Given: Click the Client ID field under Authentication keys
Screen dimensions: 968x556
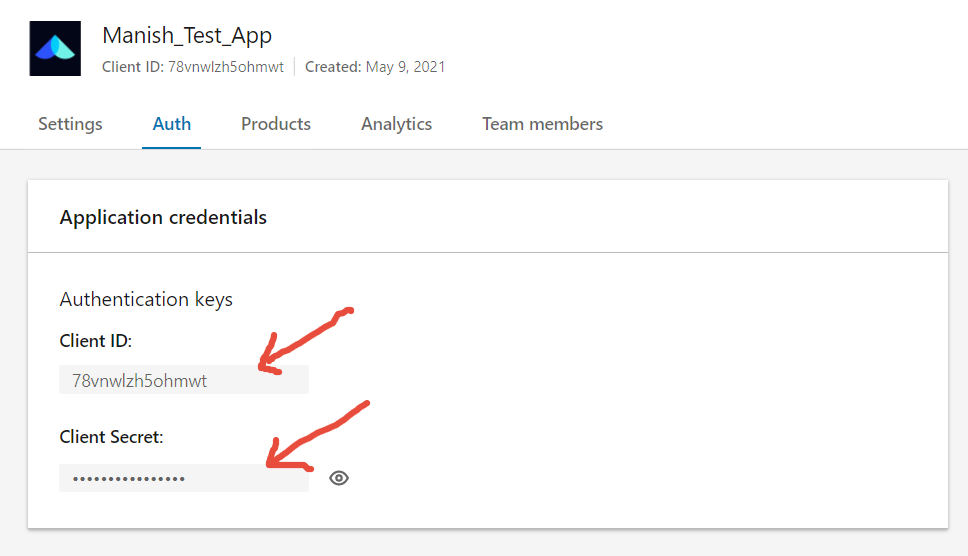Looking at the screenshot, I should coord(184,380).
